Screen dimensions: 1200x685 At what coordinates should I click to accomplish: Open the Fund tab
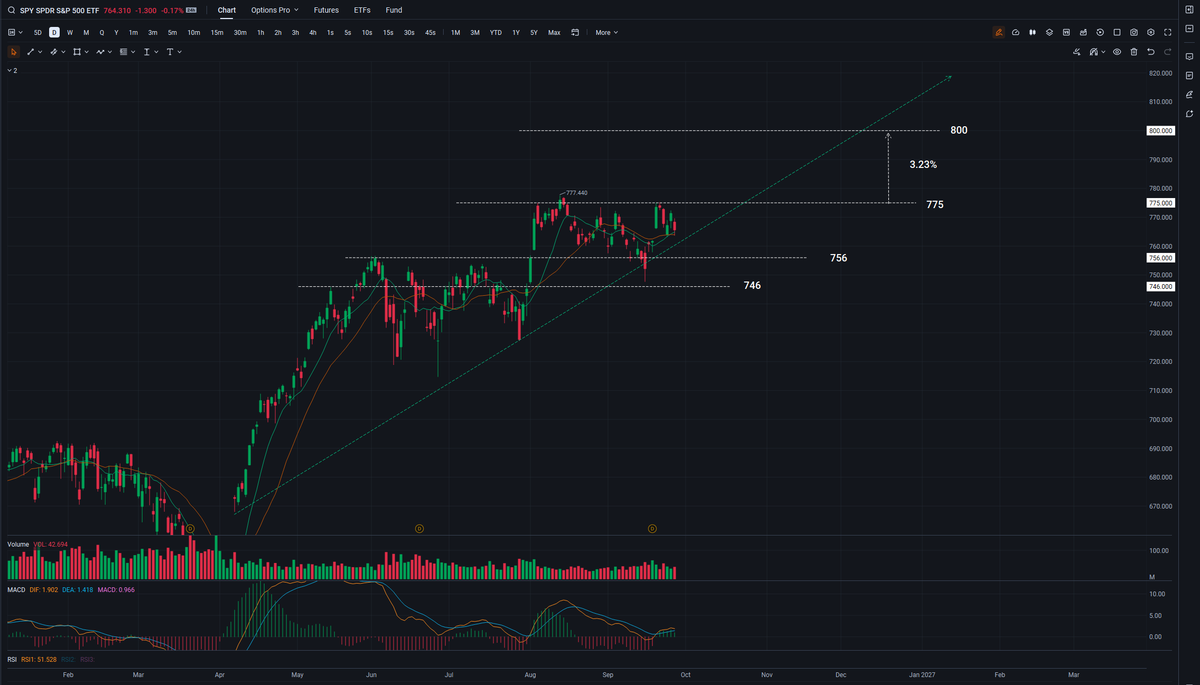click(x=394, y=10)
